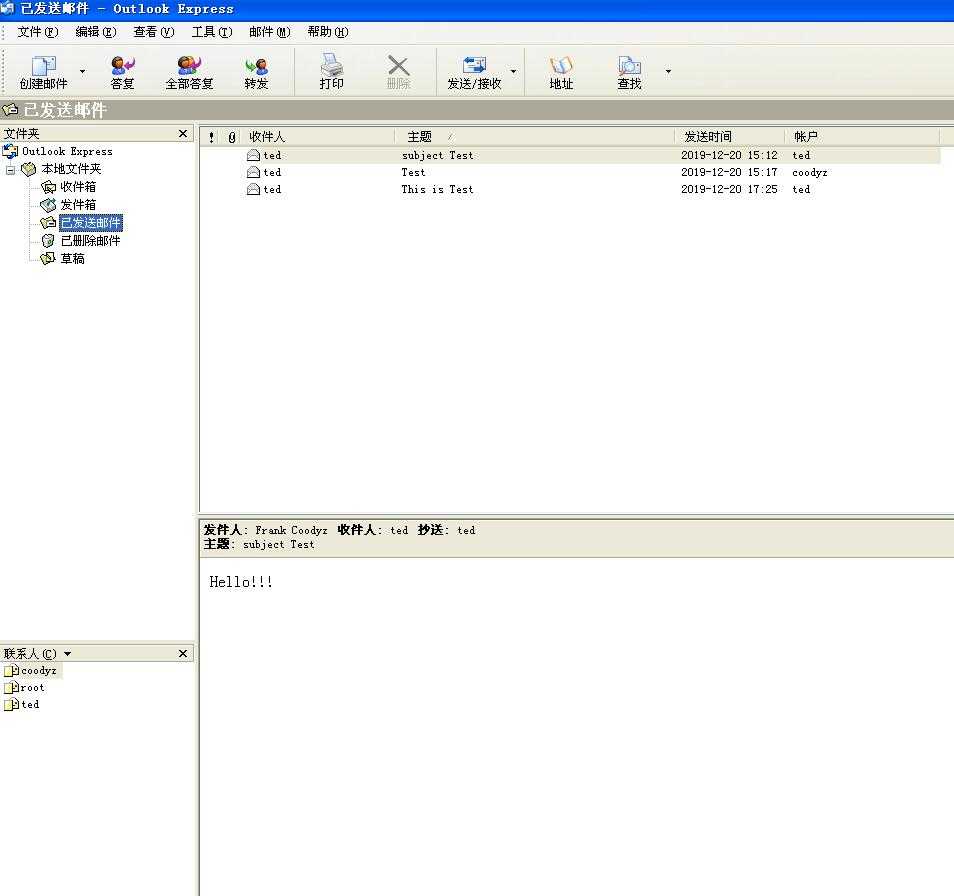Sort by the 主题 column header
Viewport: 954px width, 896px height.
pyautogui.click(x=535, y=137)
